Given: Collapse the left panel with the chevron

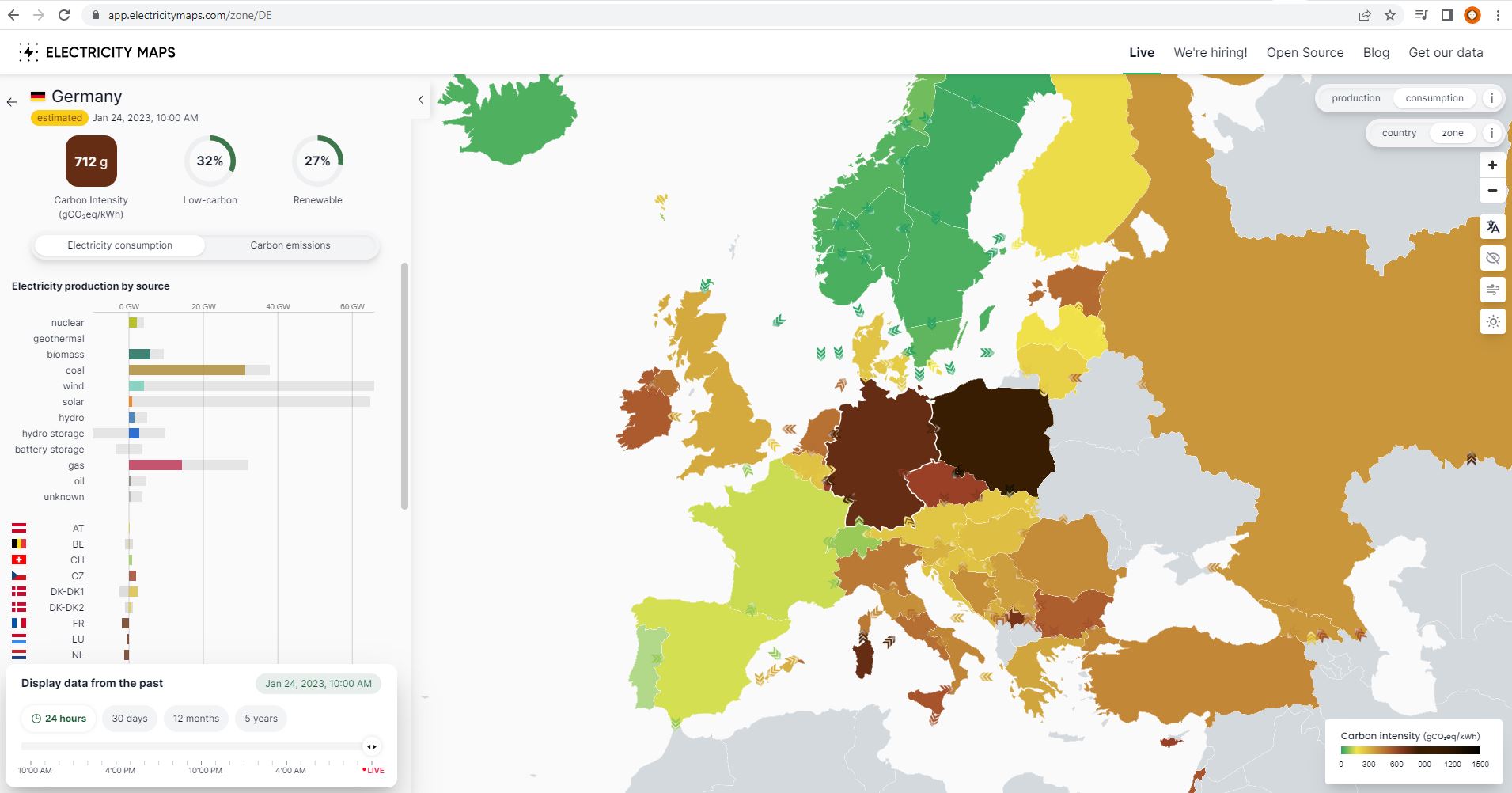Looking at the screenshot, I should pos(421,100).
